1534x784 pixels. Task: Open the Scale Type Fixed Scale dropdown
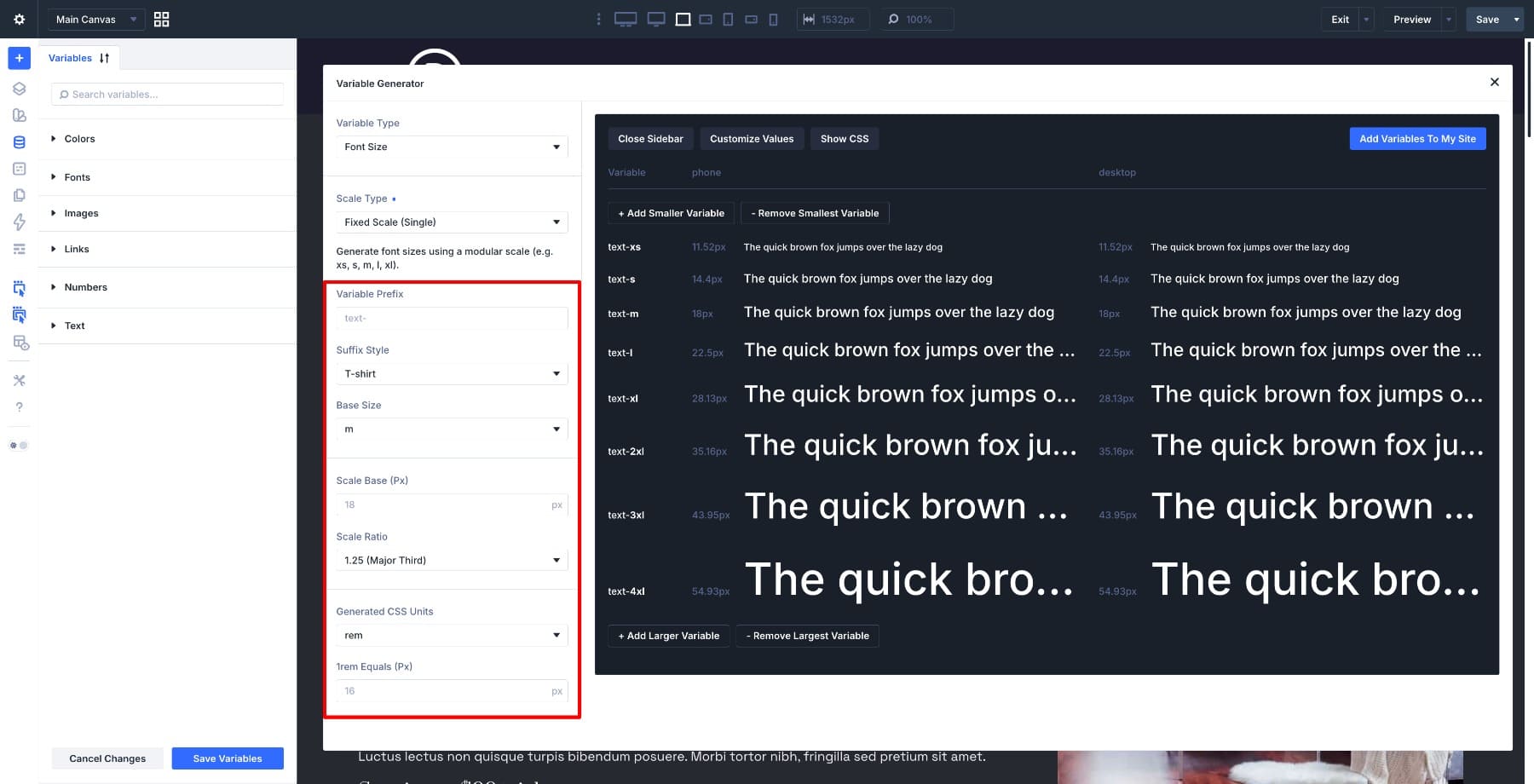pos(452,222)
